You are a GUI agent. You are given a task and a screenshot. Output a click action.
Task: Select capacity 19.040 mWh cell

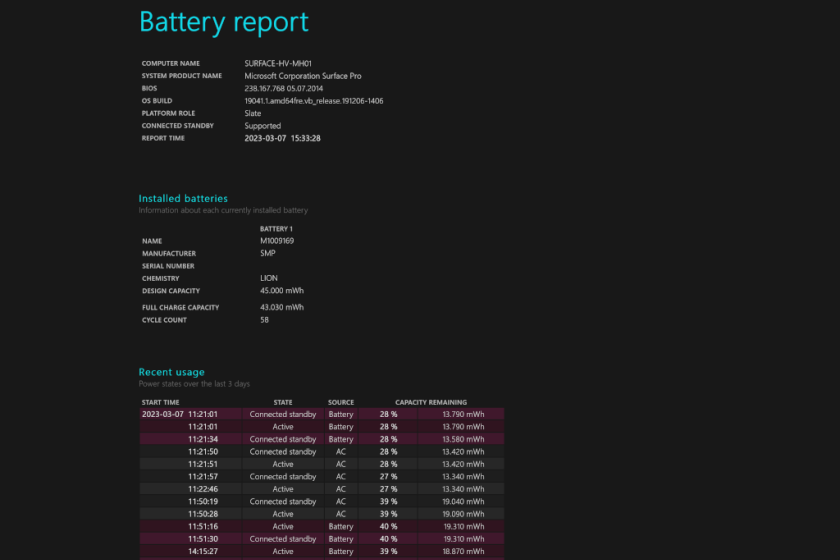point(463,502)
